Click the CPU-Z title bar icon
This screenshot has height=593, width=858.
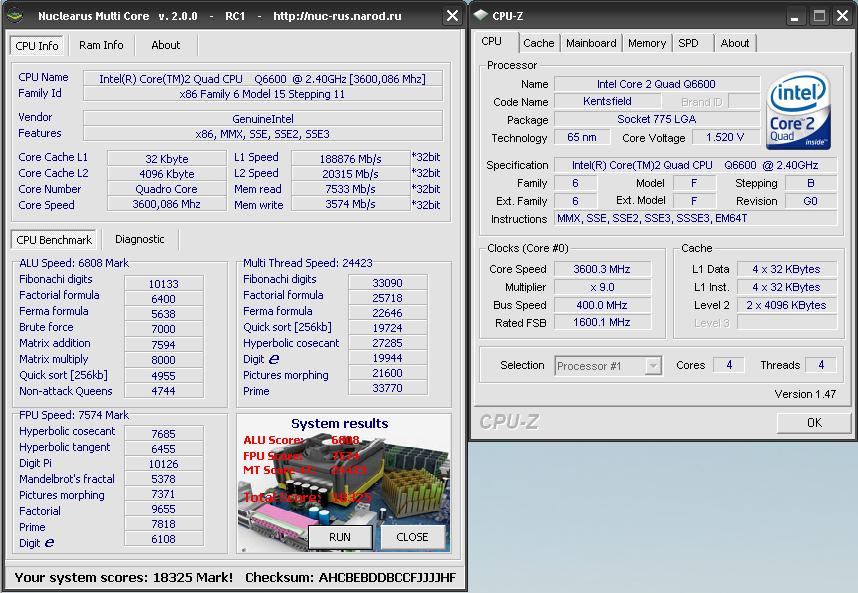click(481, 15)
